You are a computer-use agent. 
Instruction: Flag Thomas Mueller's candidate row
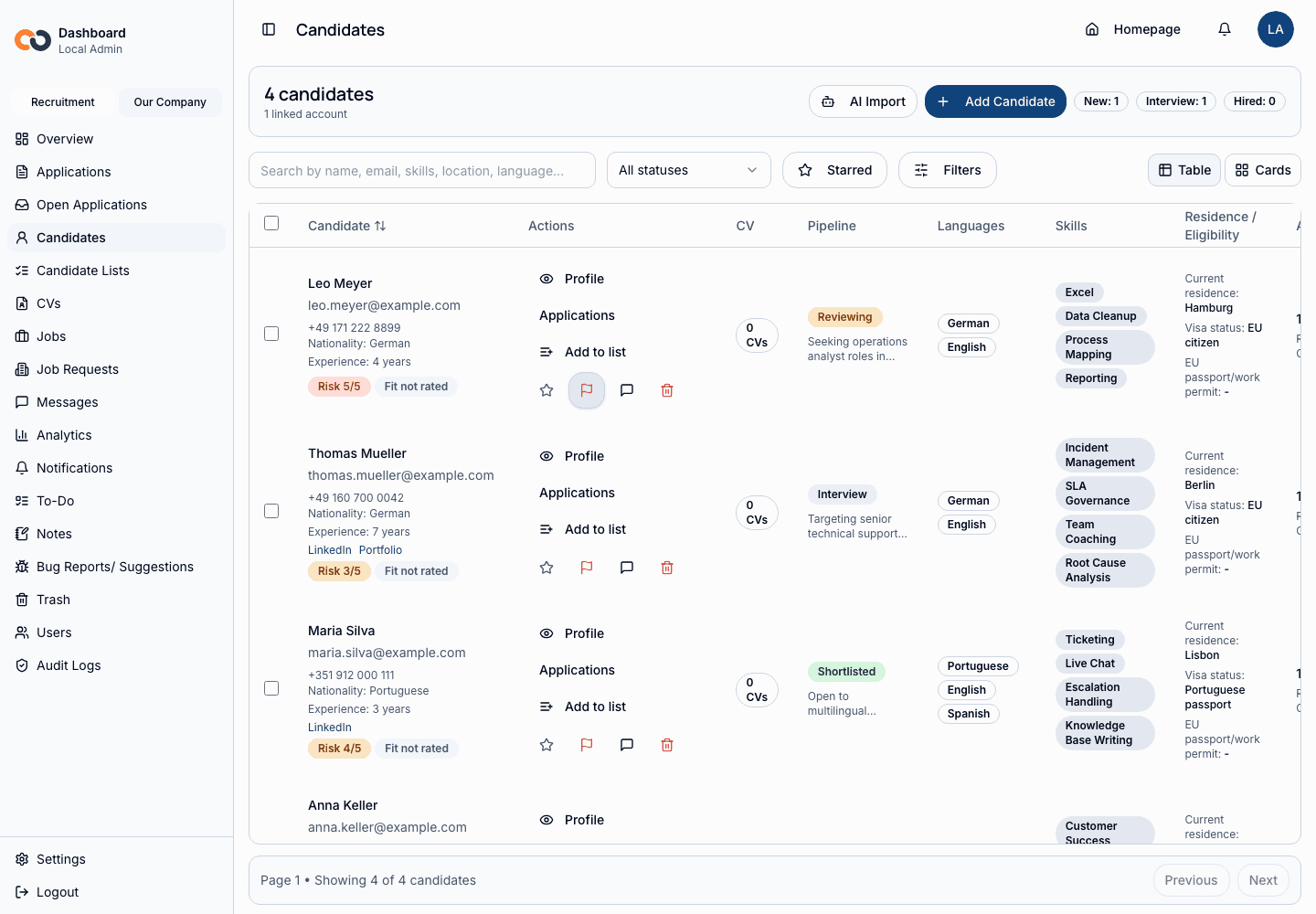587,568
